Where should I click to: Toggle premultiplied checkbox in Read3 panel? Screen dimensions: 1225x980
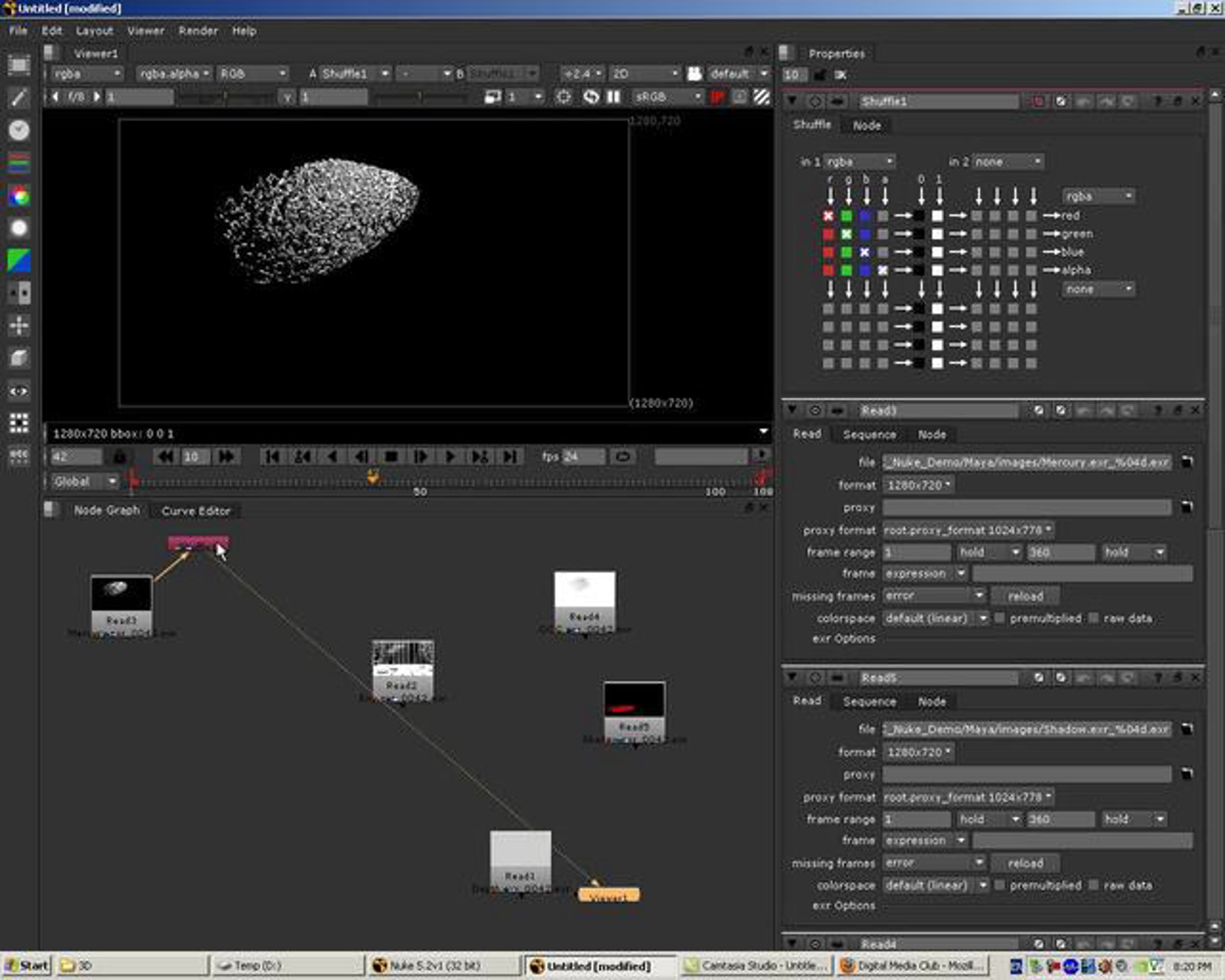[x=999, y=618]
